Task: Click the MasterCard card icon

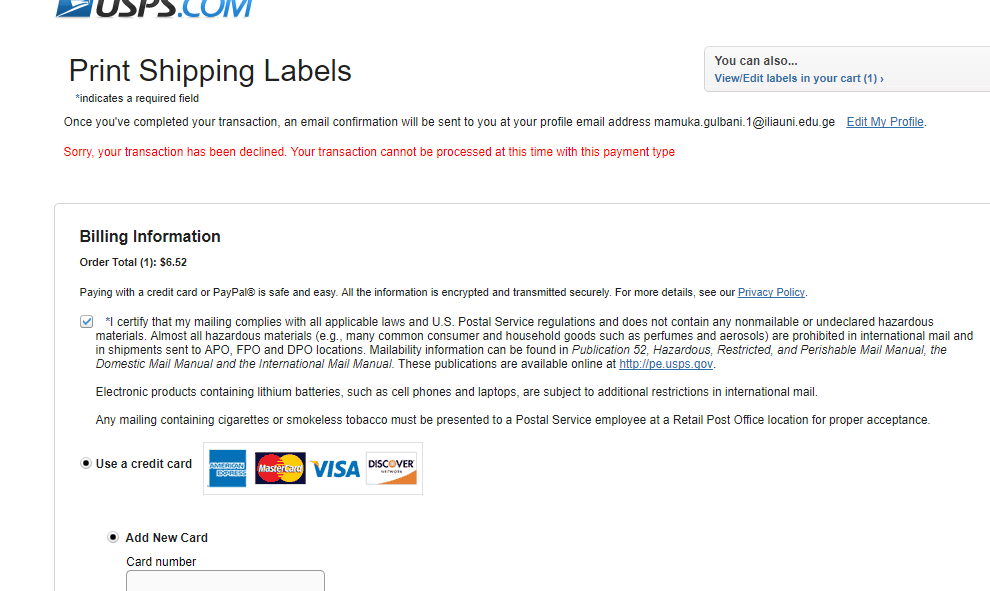Action: [x=280, y=468]
